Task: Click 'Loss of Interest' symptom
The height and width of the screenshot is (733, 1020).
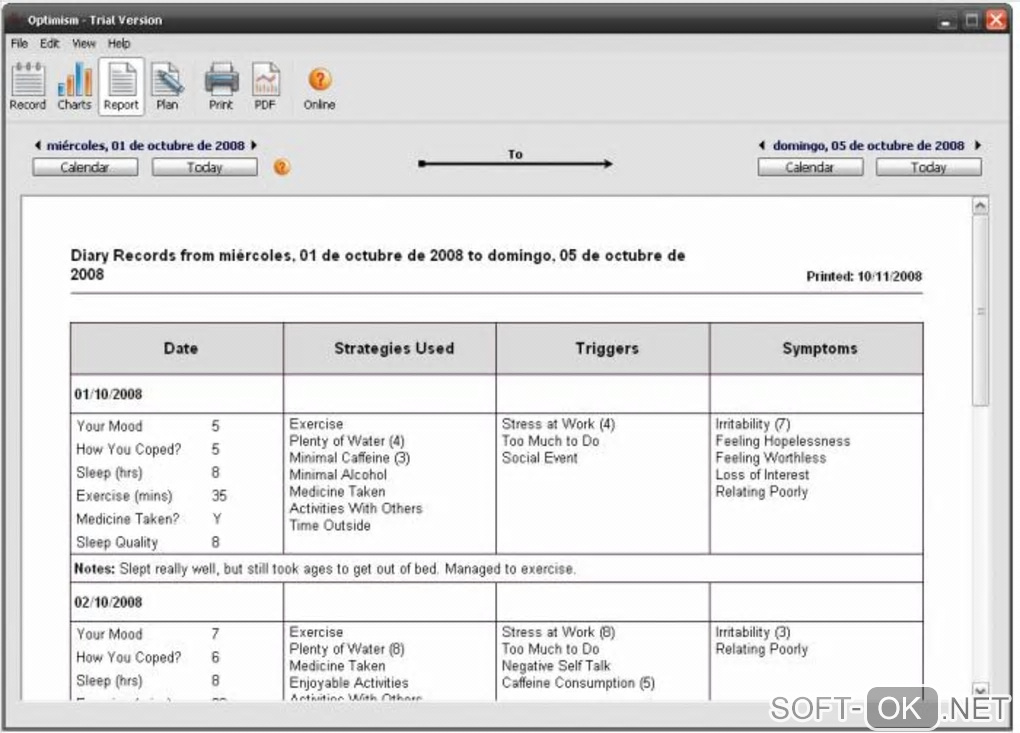Action: tap(762, 475)
